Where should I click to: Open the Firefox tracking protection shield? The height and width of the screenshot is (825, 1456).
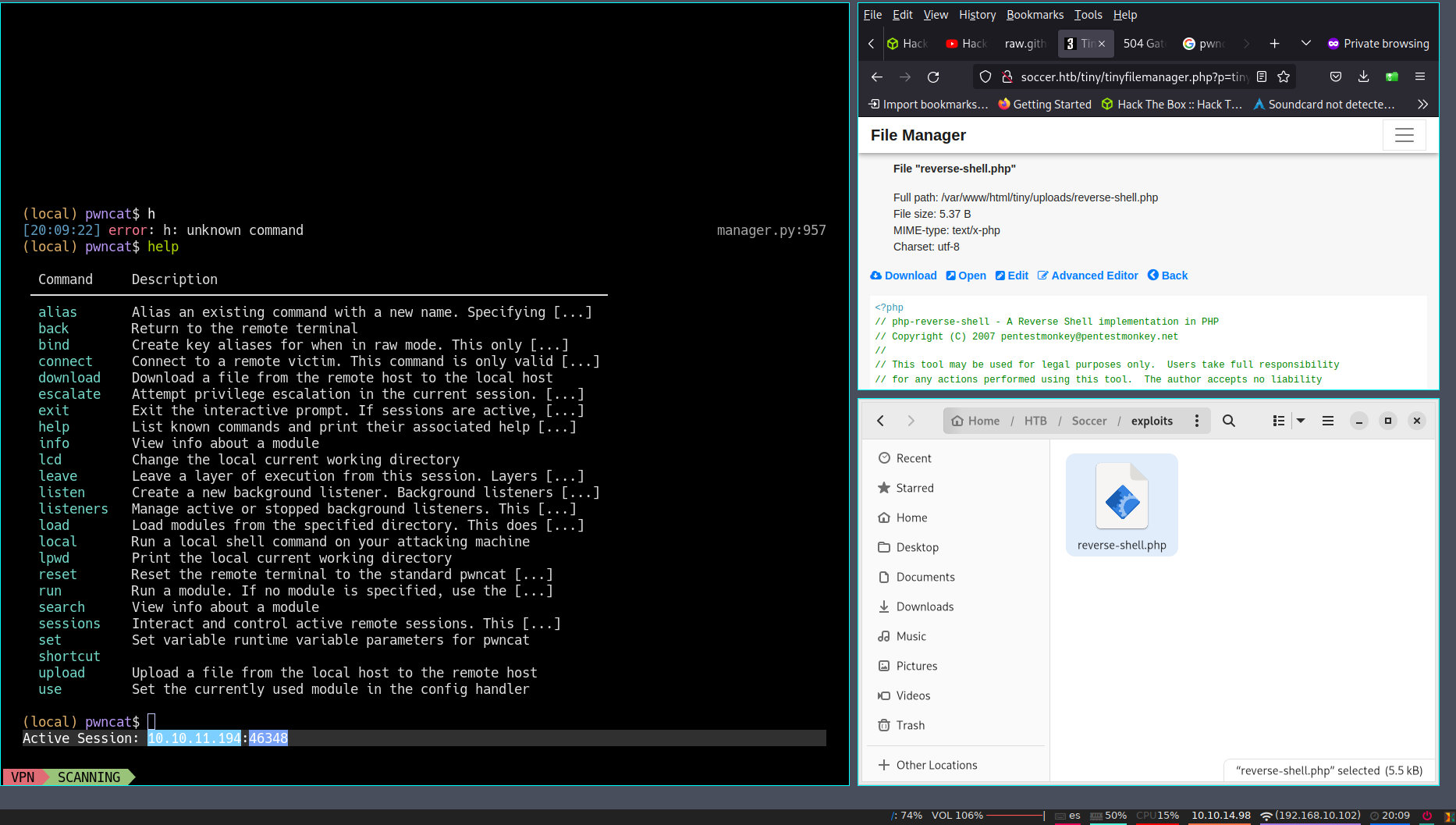click(x=985, y=76)
